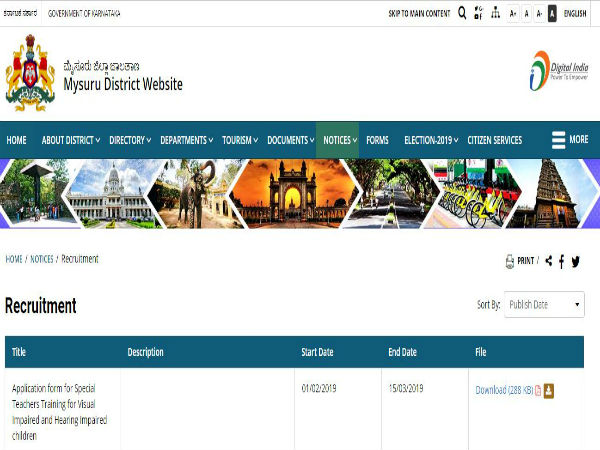This screenshot has height=450, width=600.
Task: Open the Forms menu item
Action: tap(377, 140)
